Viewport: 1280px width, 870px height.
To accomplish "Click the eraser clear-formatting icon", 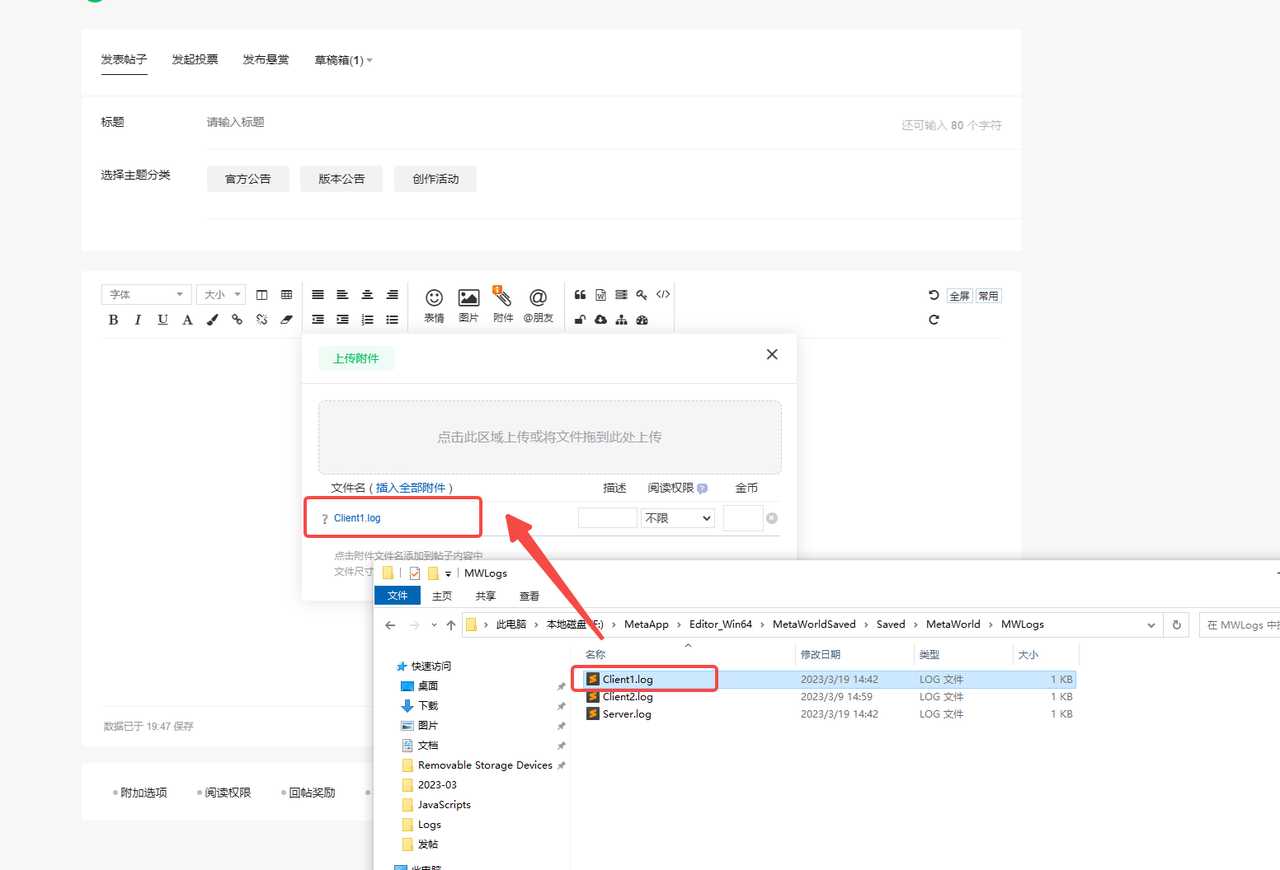I will point(287,320).
